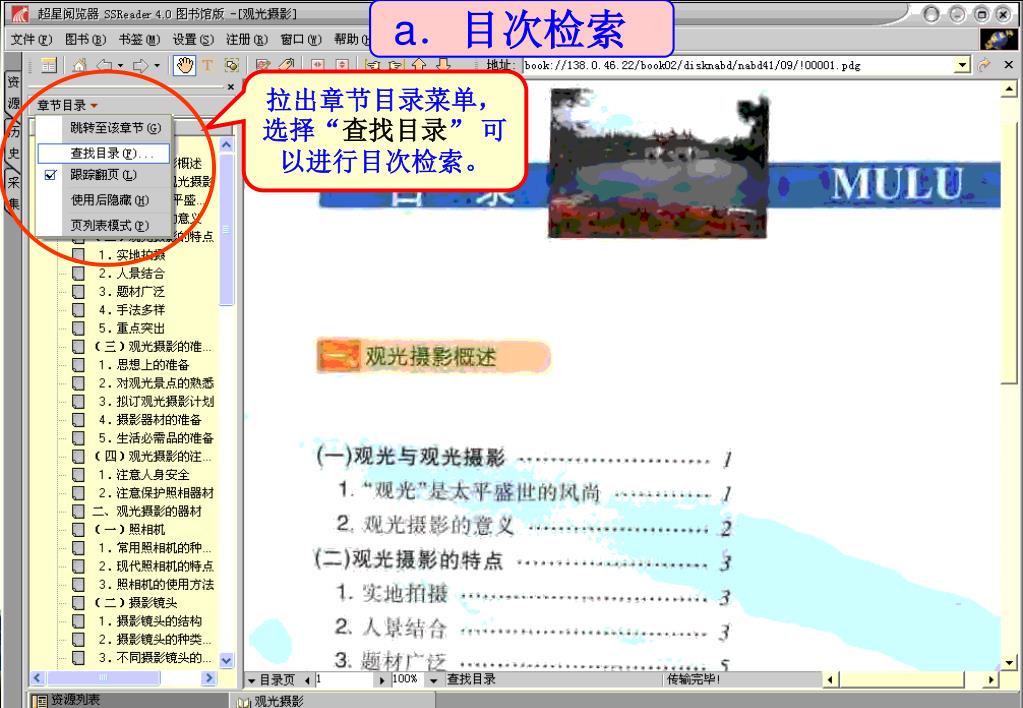Click page icon beside 3. 拟订观光摄影计划
Screen dimensions: 1023x708
click(x=78, y=401)
